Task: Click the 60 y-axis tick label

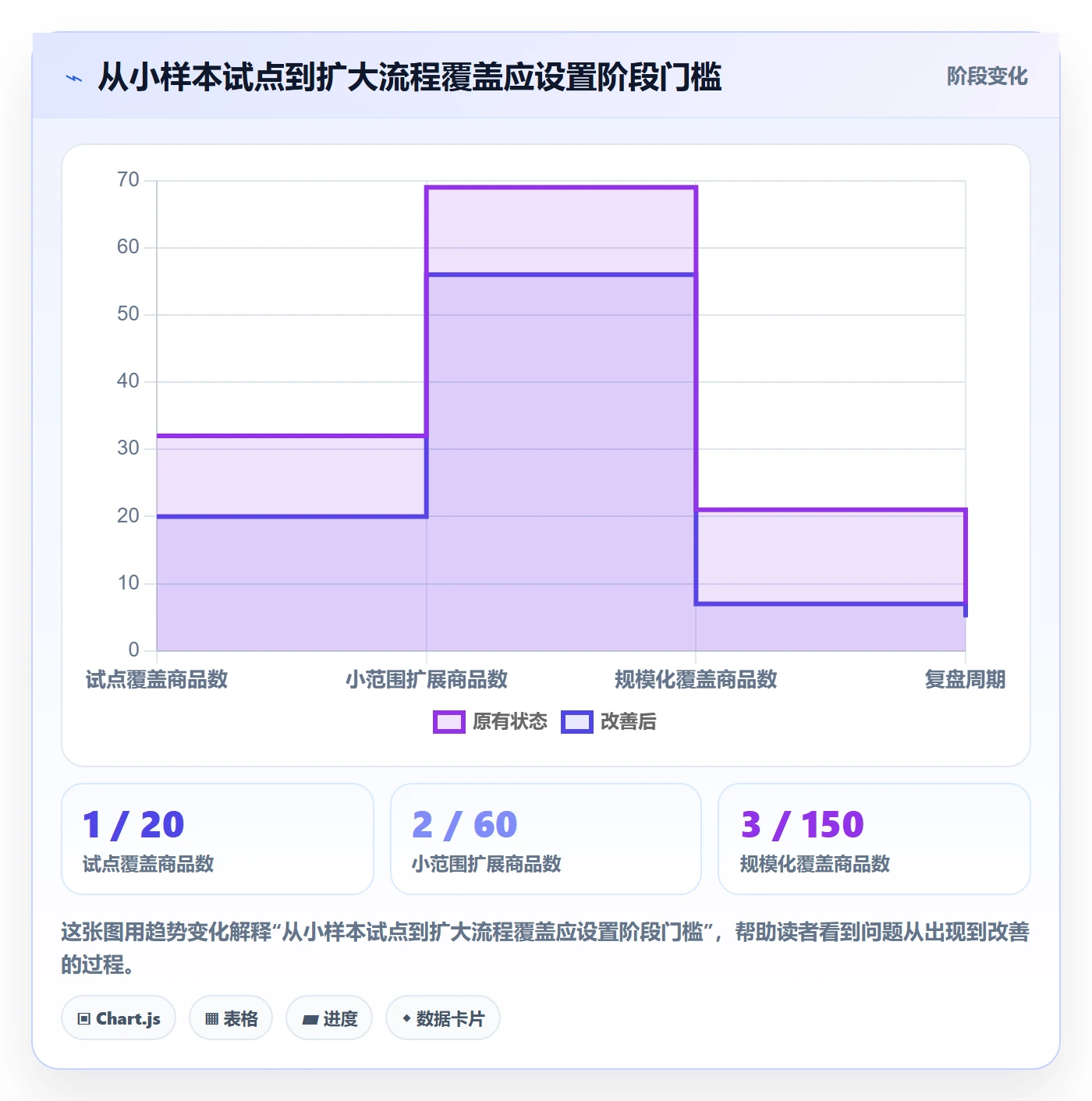Action: click(x=128, y=247)
